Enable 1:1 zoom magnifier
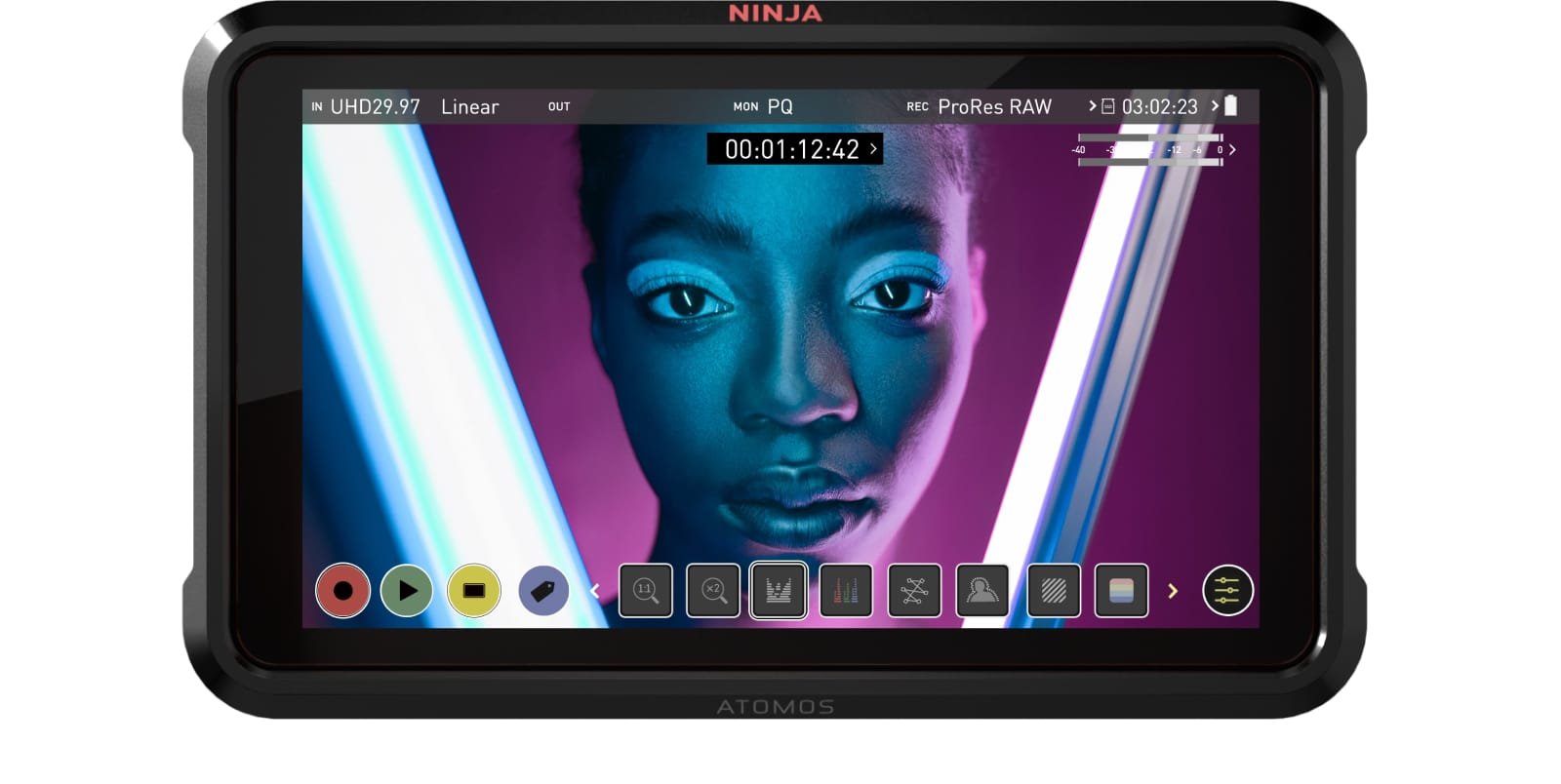 pos(646,591)
